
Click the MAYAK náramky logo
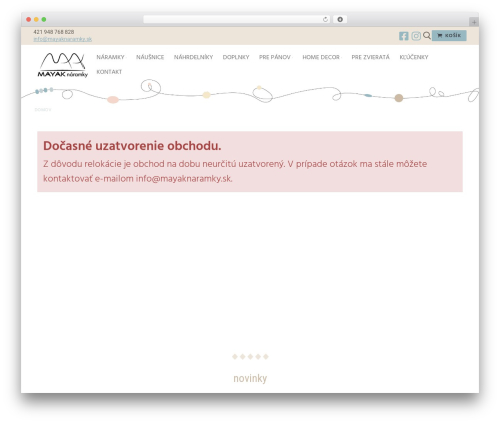coord(62,65)
